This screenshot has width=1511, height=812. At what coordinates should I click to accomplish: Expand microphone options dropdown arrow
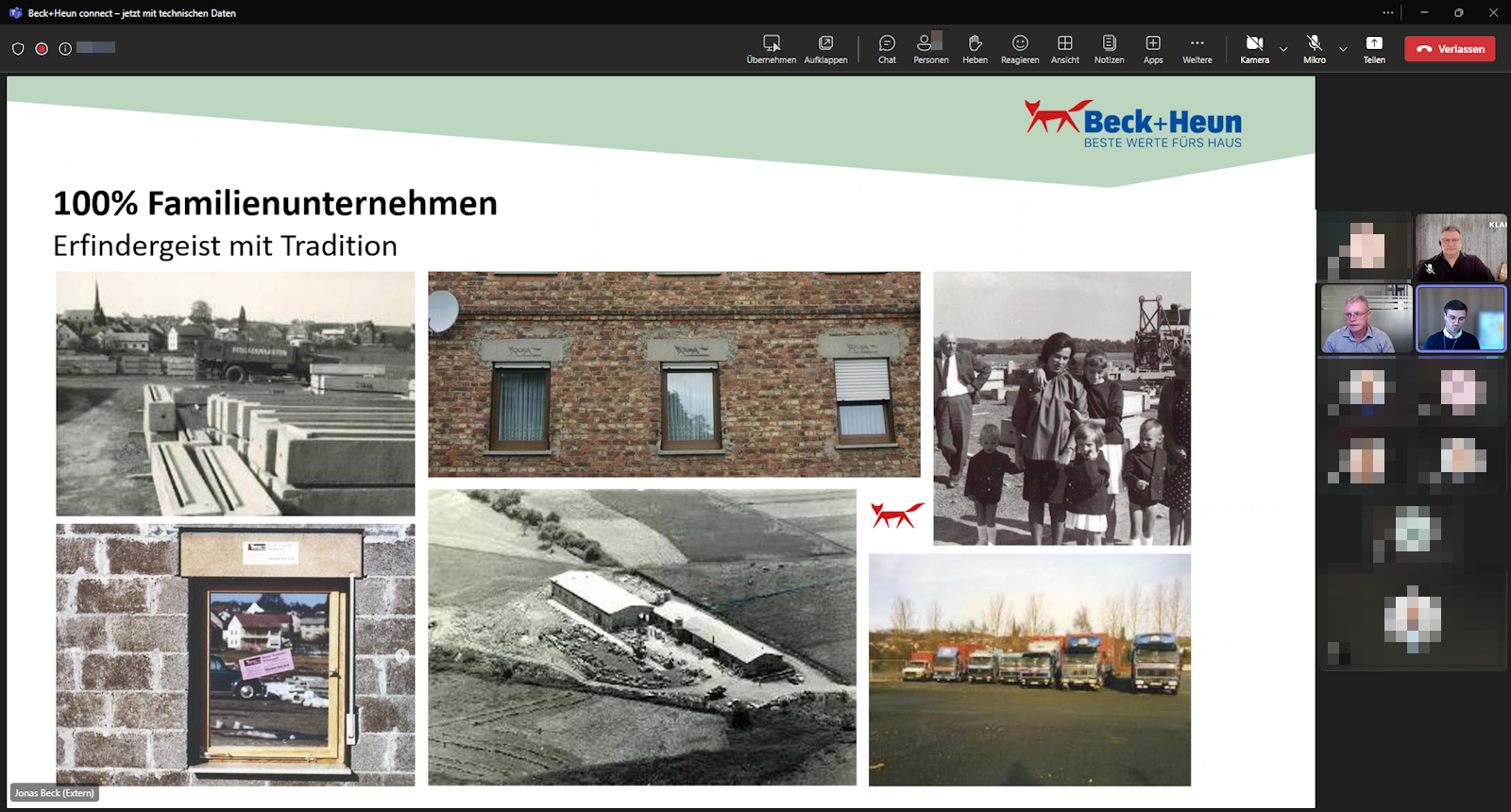1343,49
